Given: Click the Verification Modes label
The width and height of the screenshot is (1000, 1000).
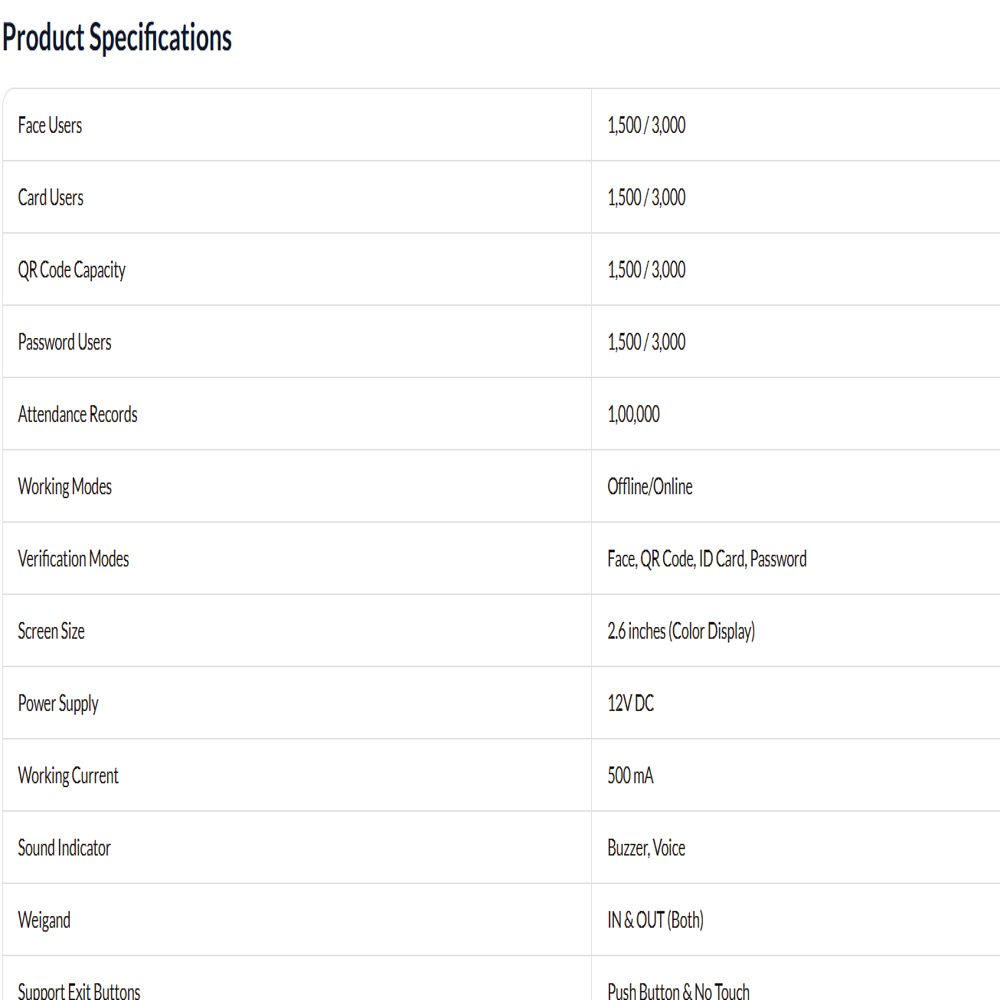Looking at the screenshot, I should click(73, 559).
